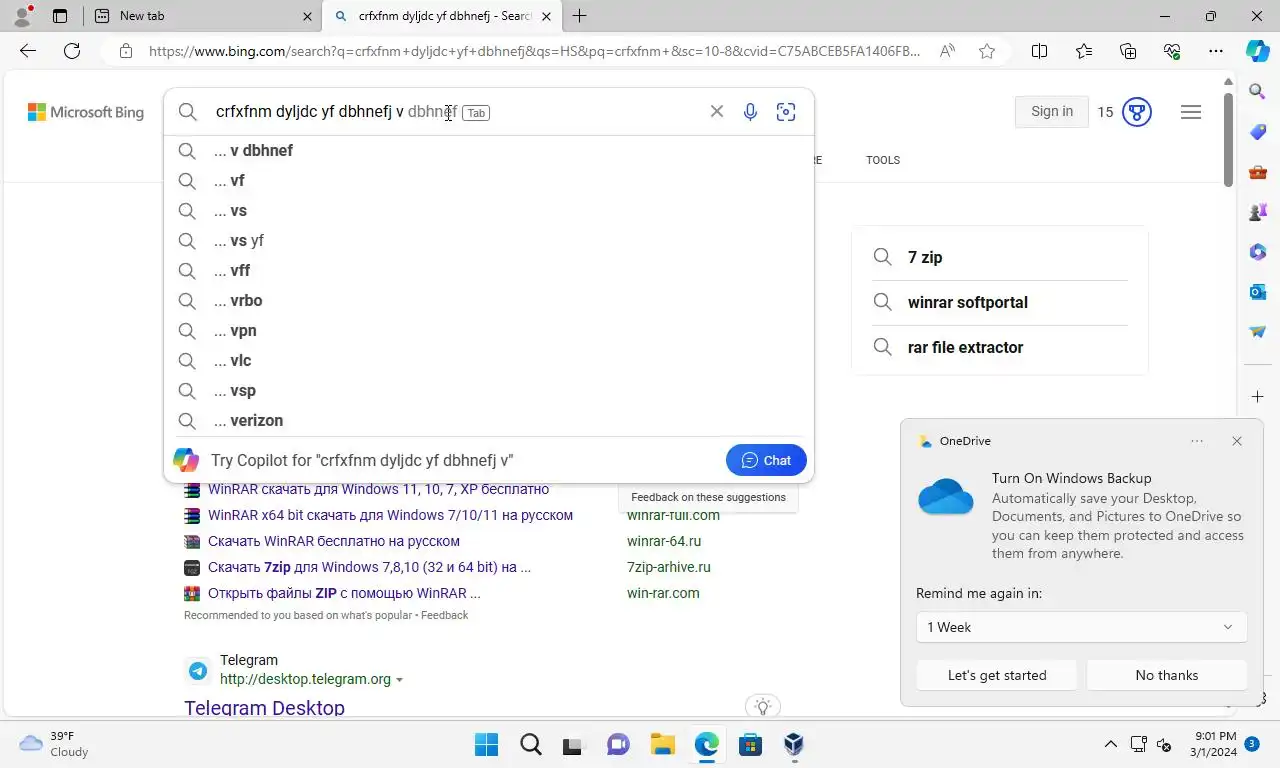
Task: Click into the Bing search input
Action: tap(450, 112)
